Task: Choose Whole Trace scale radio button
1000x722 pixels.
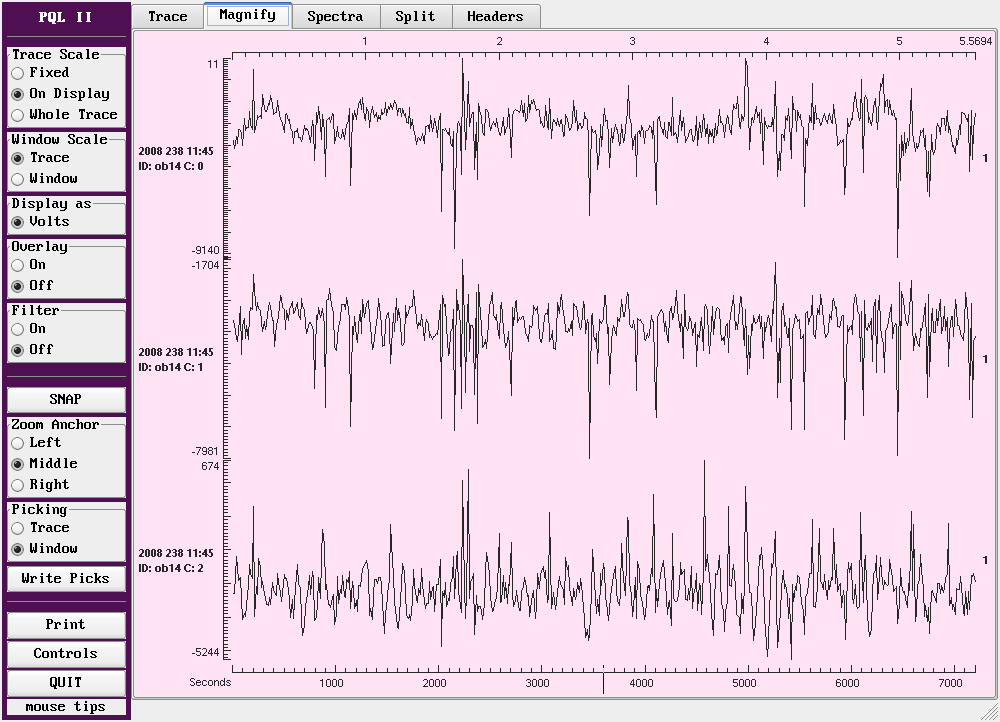Action: 18,115
